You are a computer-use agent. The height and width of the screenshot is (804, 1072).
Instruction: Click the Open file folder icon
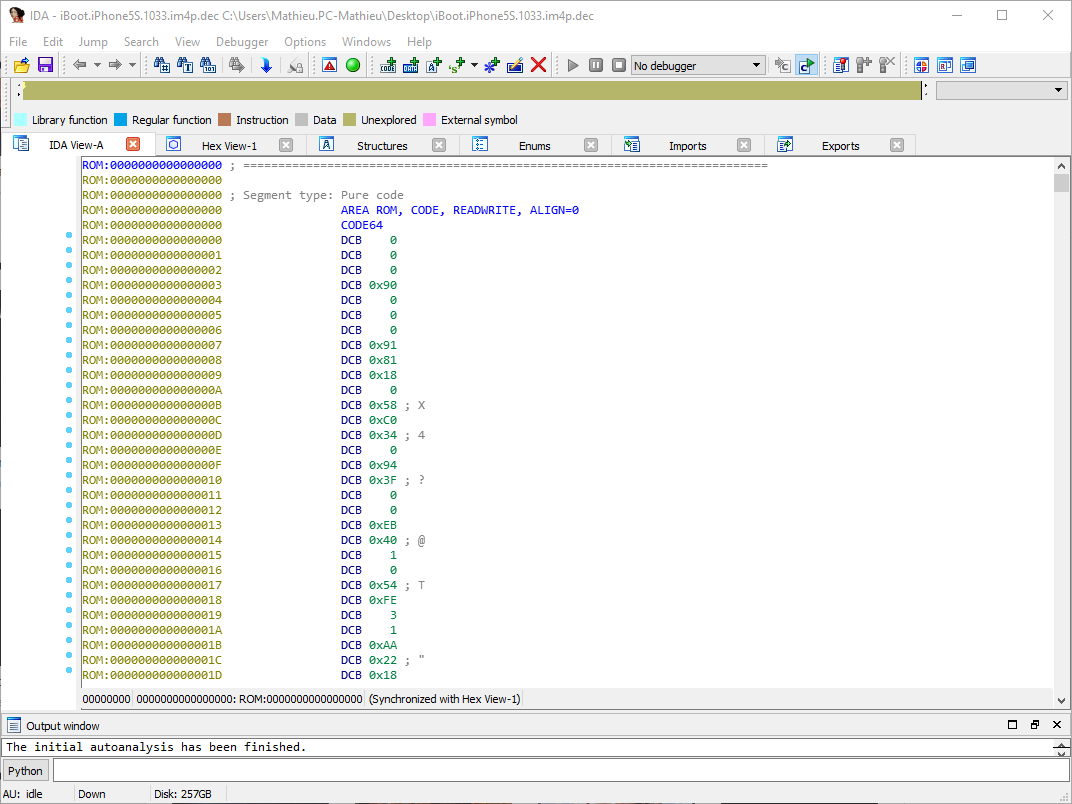[x=21, y=65]
